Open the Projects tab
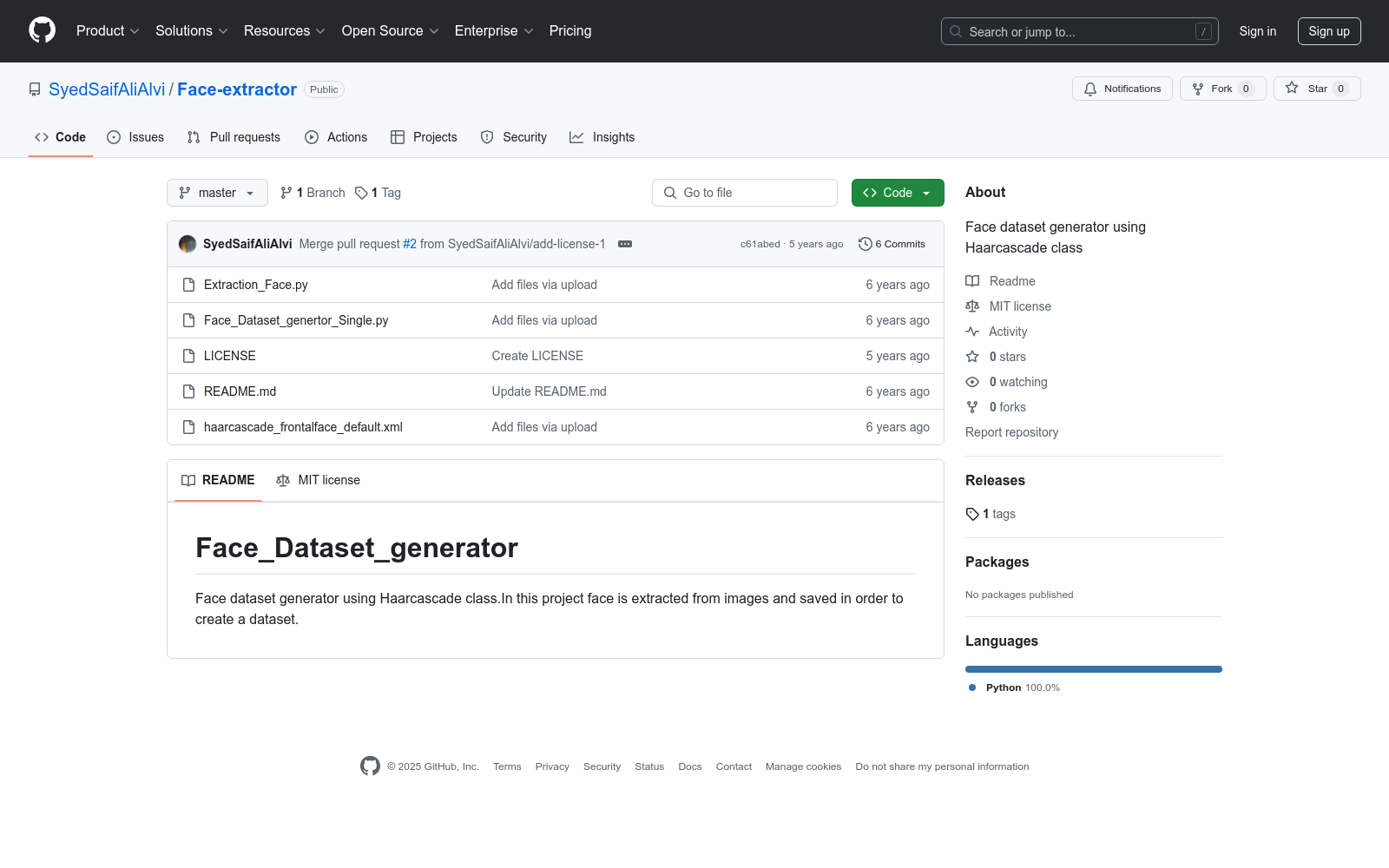 click(424, 137)
